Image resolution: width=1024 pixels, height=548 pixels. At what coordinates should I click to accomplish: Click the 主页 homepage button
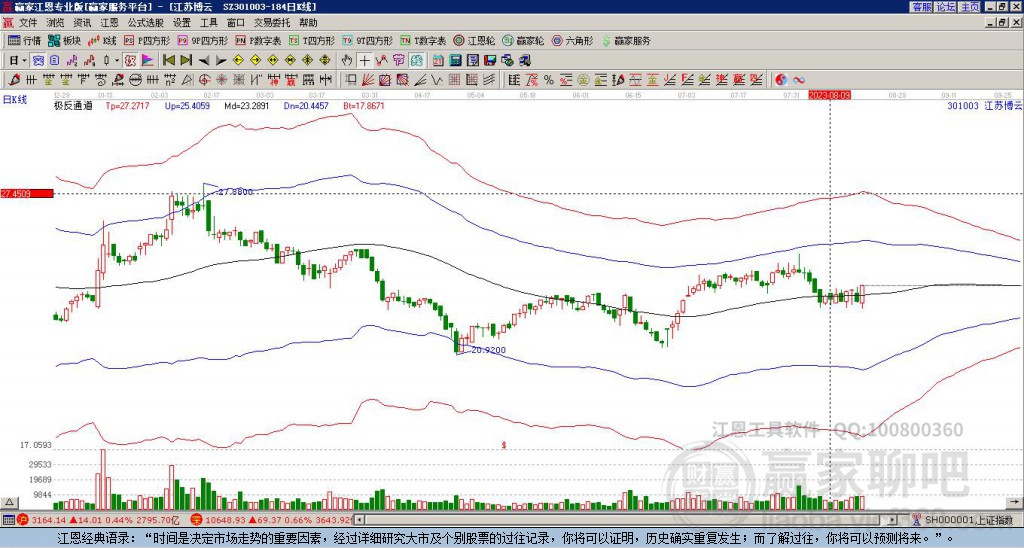pos(970,7)
